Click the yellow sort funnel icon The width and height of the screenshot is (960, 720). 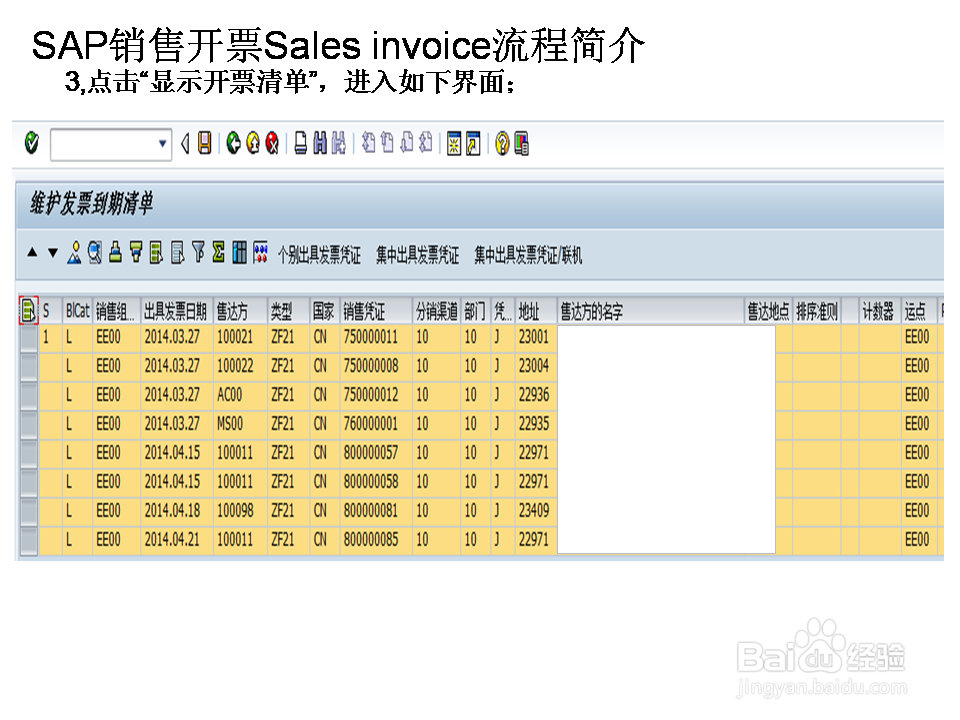pos(136,252)
